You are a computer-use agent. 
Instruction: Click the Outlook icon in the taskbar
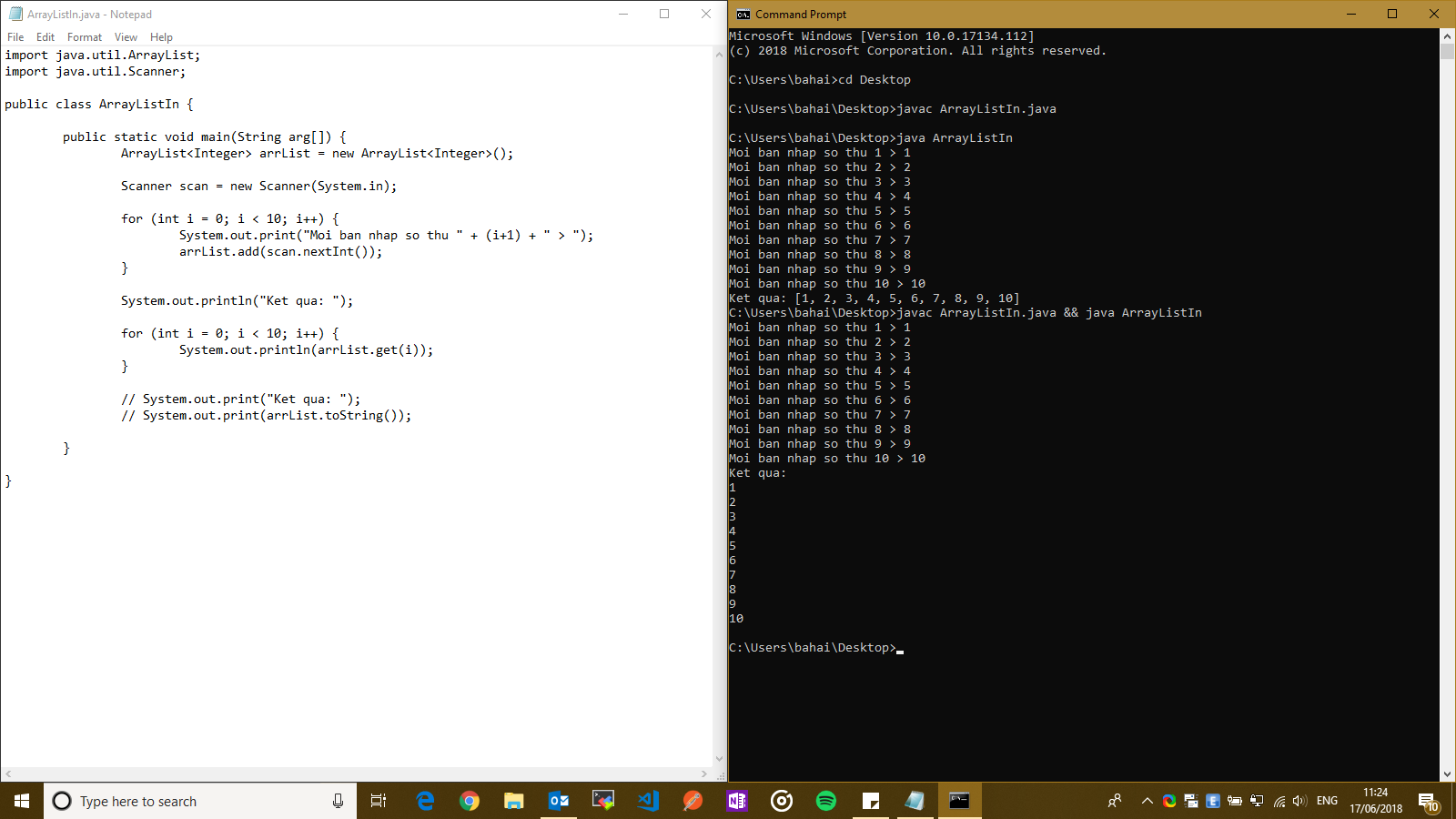click(x=559, y=801)
